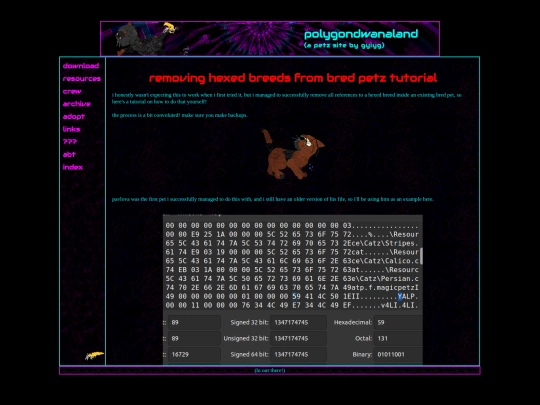Click the footer link at page bottom
Viewport: 540px width, 405px height.
click(270, 371)
